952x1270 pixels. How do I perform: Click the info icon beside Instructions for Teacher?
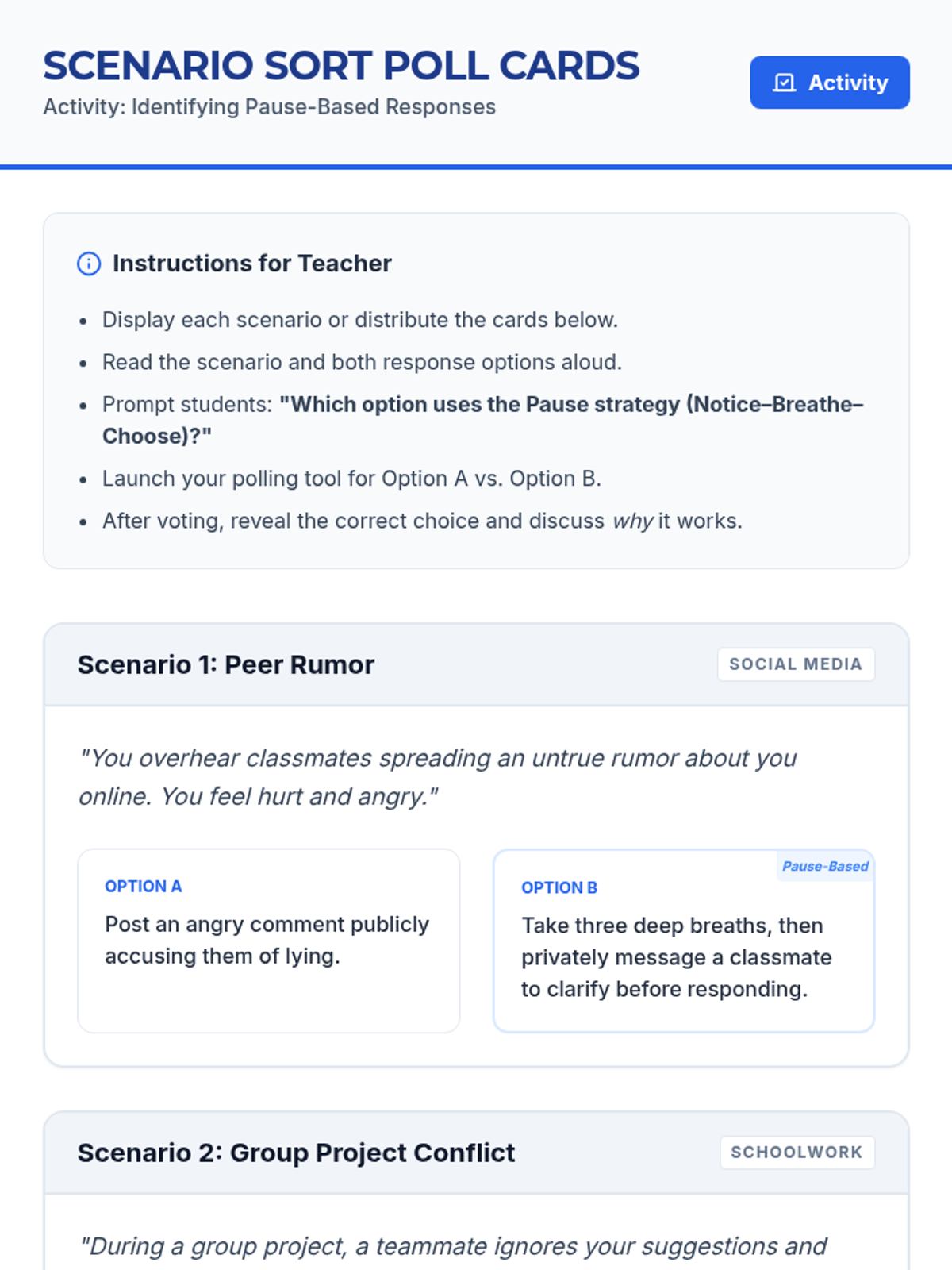(89, 264)
